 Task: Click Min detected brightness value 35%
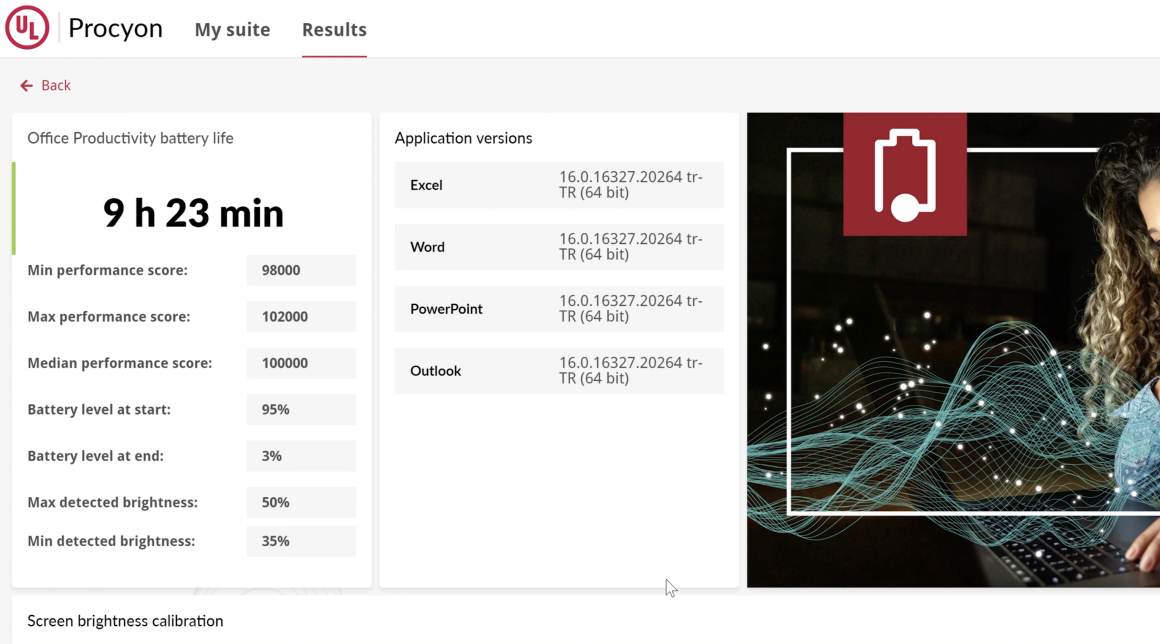click(301, 541)
